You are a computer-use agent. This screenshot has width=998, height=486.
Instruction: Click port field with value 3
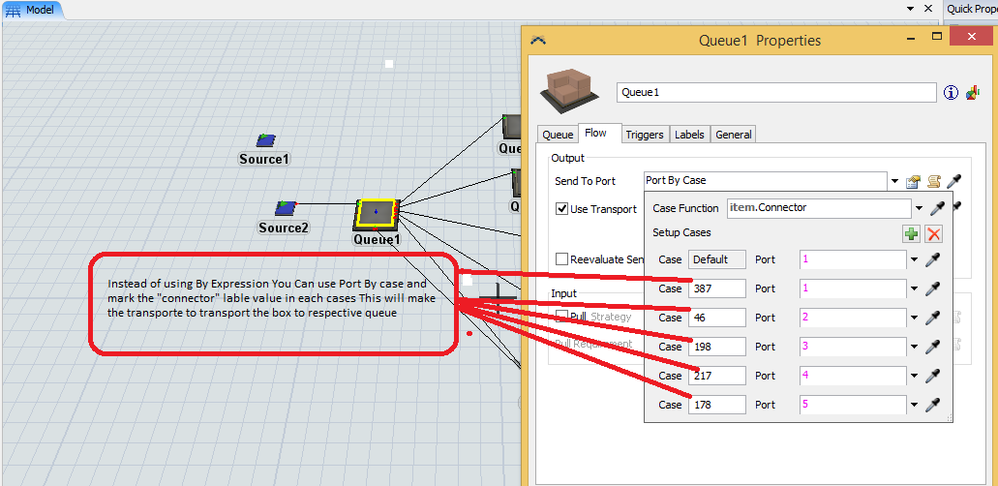(x=853, y=347)
